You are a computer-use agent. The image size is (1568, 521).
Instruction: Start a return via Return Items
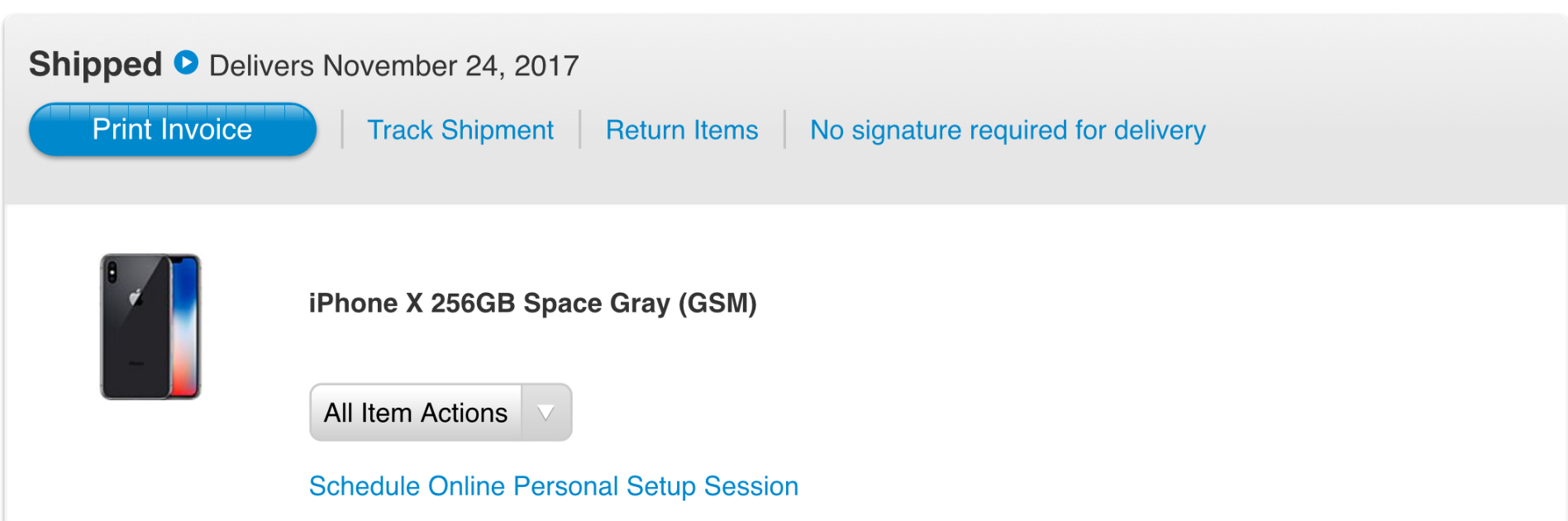point(682,130)
